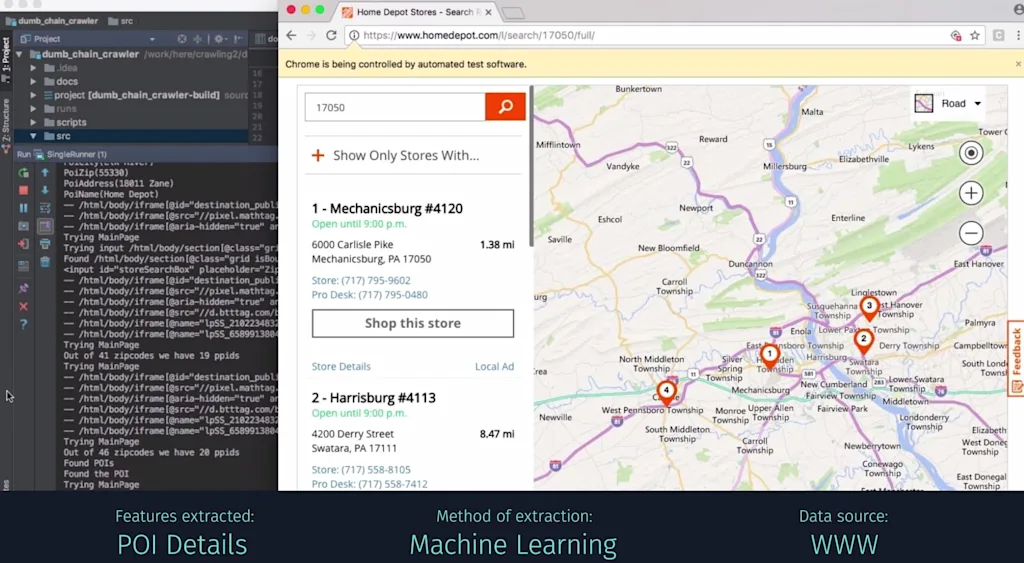Open the Local Ad link

[494, 366]
